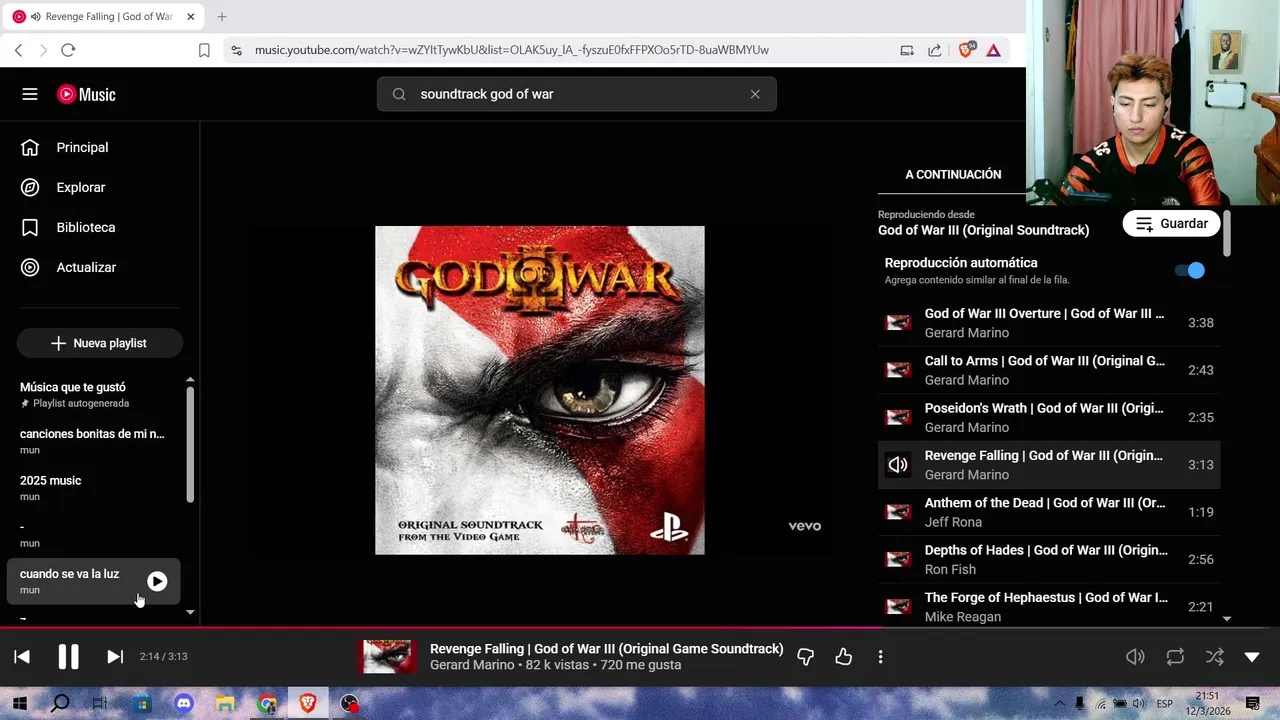Toggle repeat mode

pos(1175,657)
